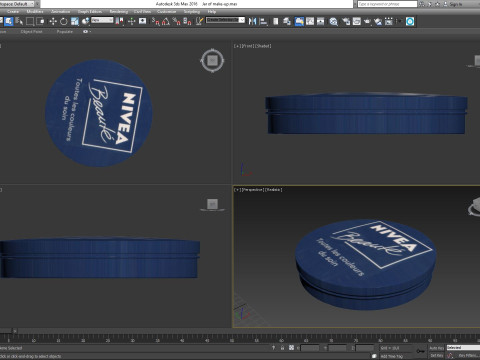Screen dimensions: 480x360
Task: Switch to Populate ribbon tab
Action: 65,32
